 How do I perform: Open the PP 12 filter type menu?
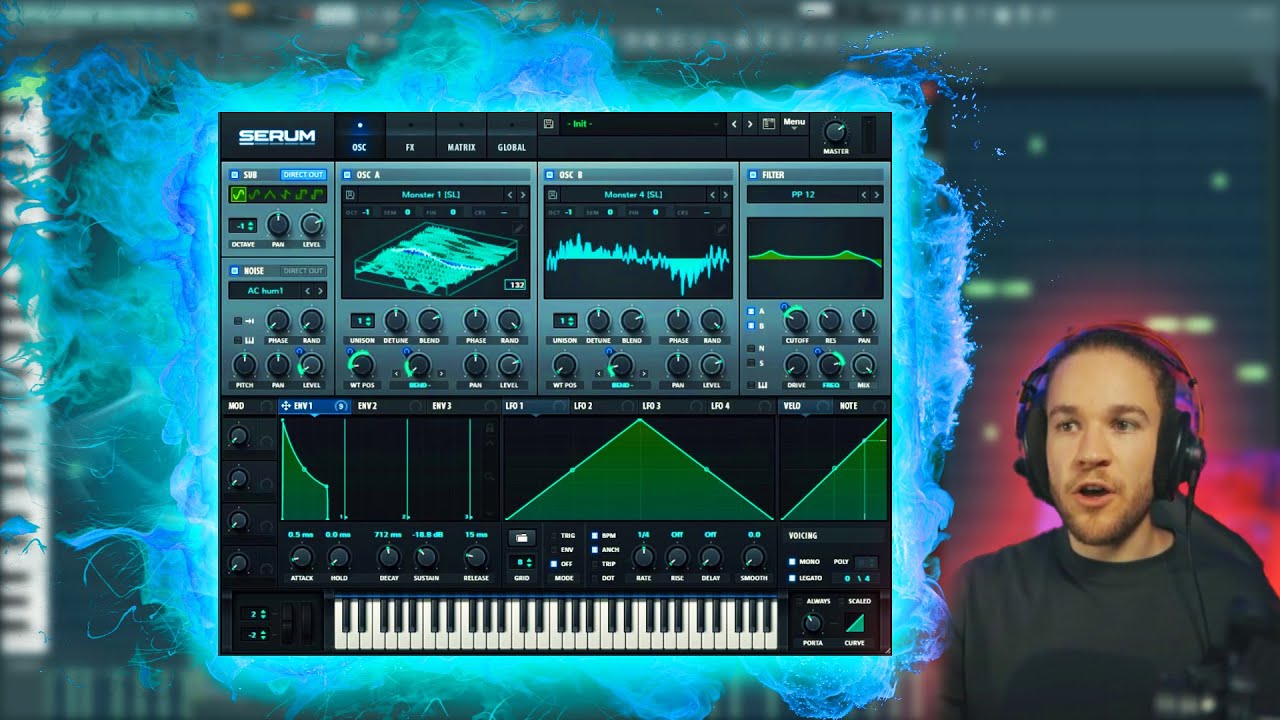pyautogui.click(x=803, y=195)
